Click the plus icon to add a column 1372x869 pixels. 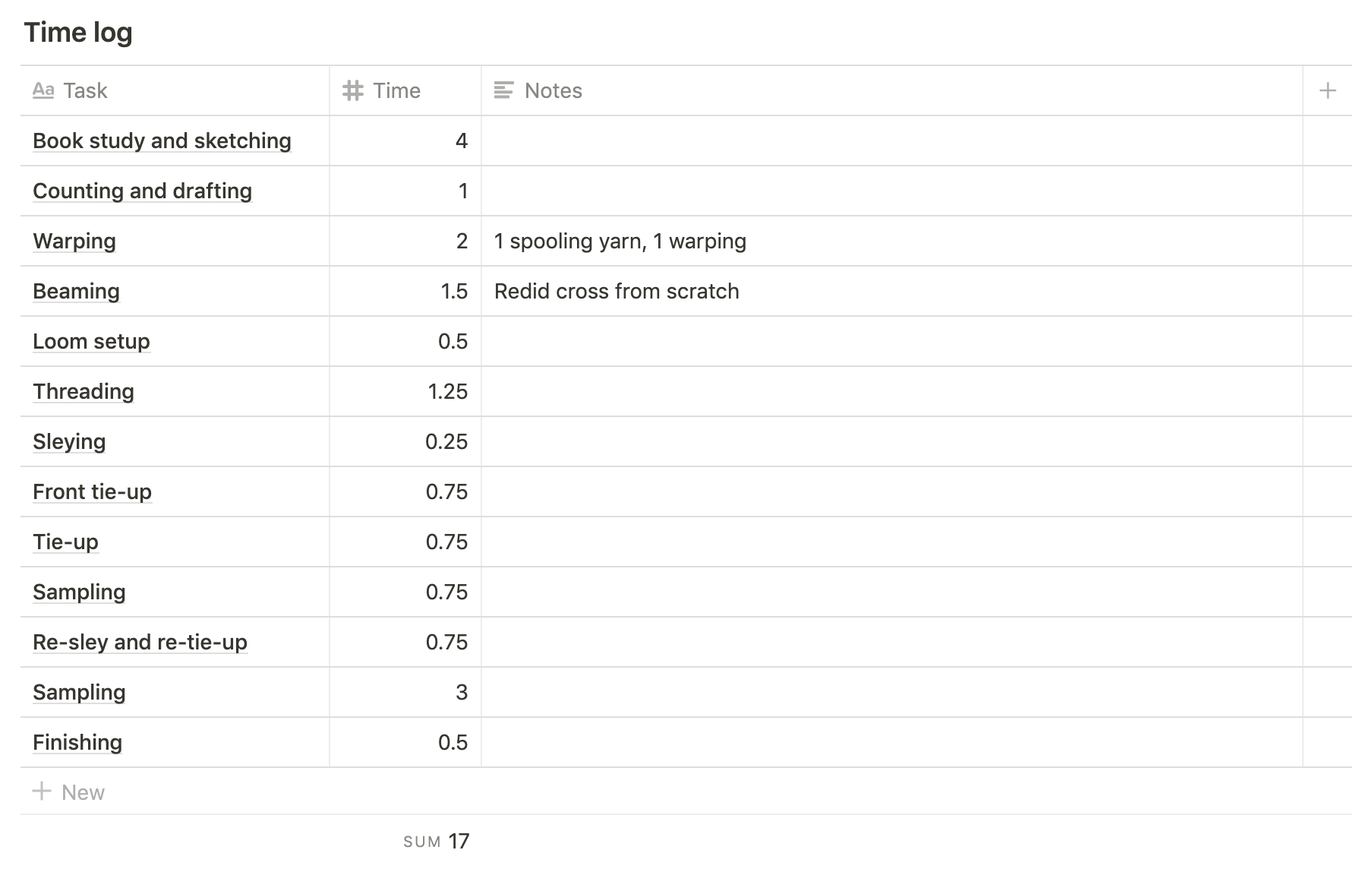click(x=1327, y=91)
